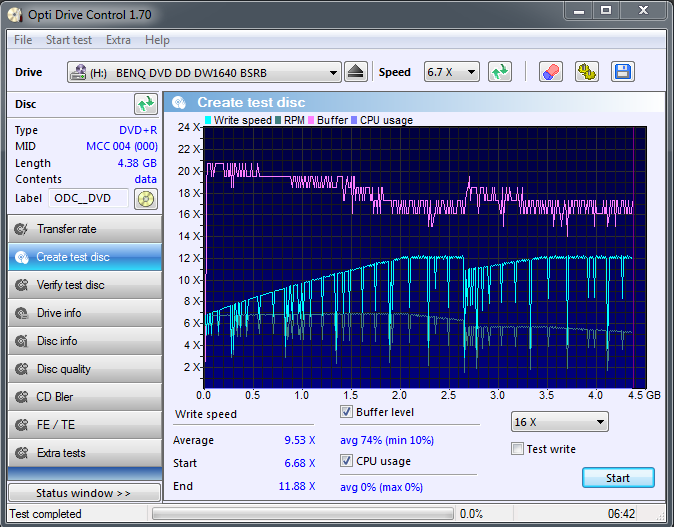Screen dimensions: 674x527
Task: Click the save floppy disk icon
Action: click(x=622, y=72)
